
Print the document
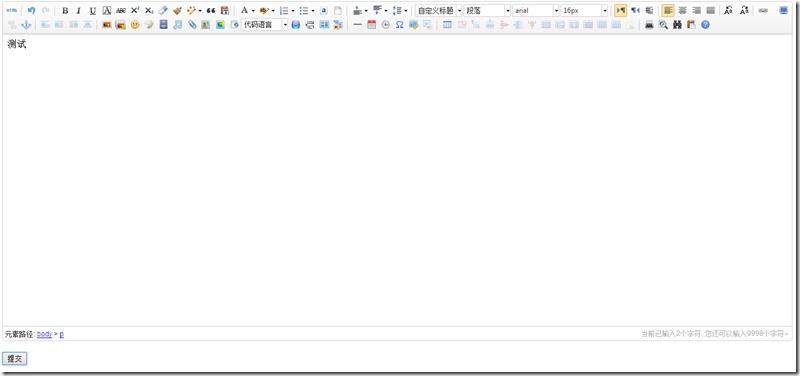(649, 24)
